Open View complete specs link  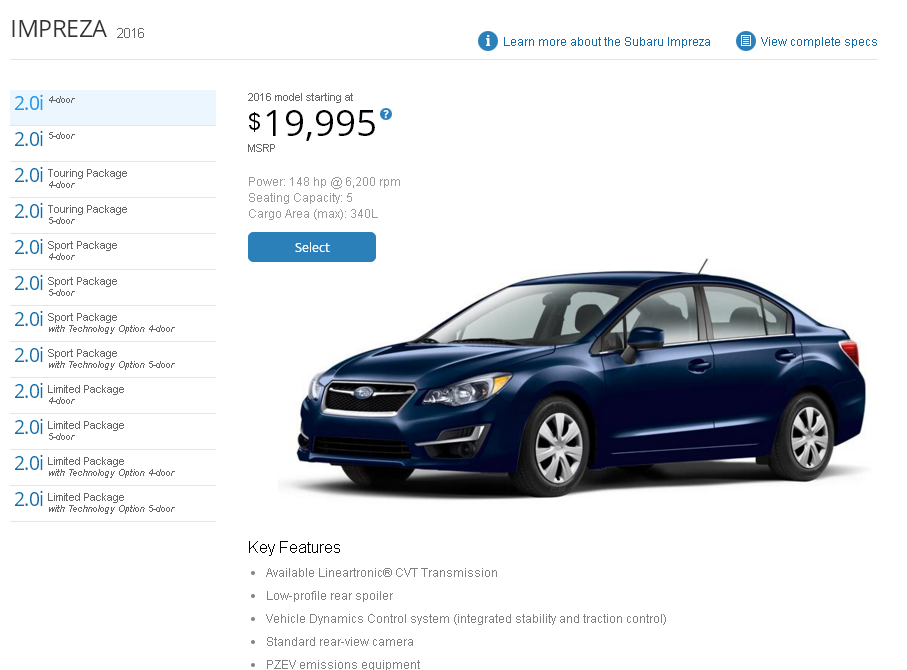coord(818,42)
